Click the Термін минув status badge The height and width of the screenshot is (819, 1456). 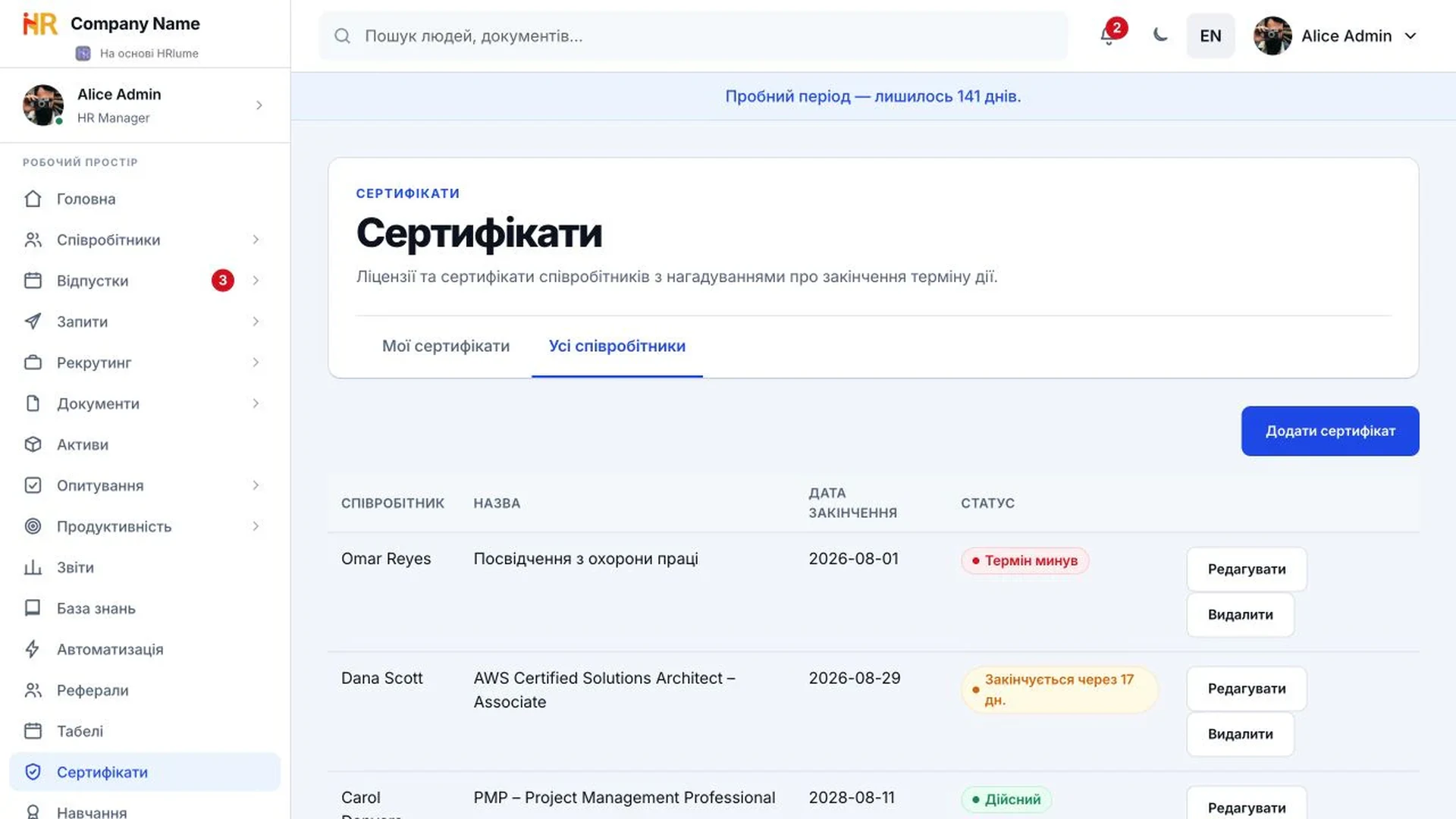click(1025, 560)
